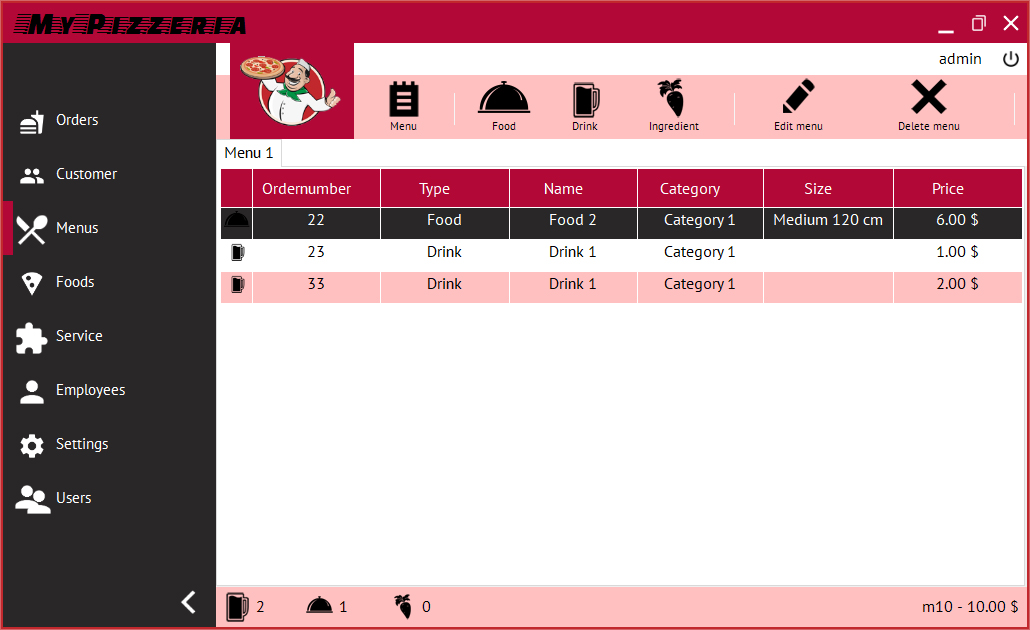Click the Drink beer mug toolbar icon
Screen dimensions: 1030x630
coord(585,101)
